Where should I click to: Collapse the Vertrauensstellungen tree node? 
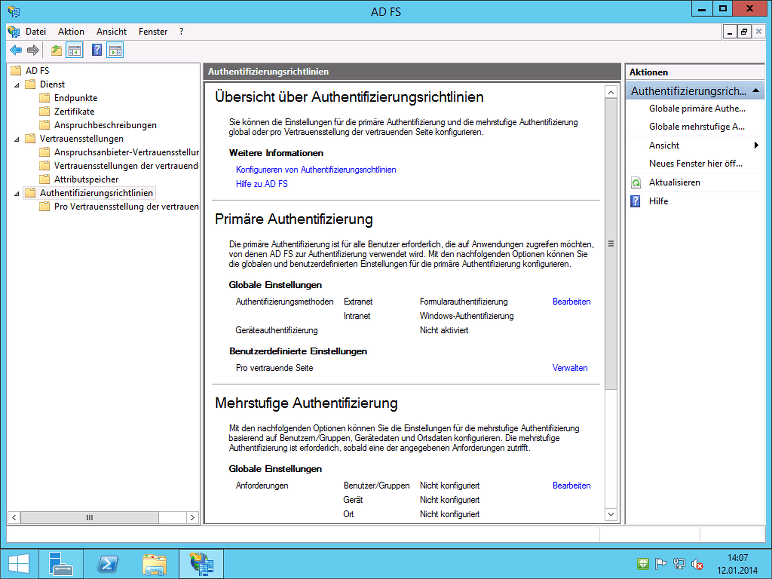17,139
